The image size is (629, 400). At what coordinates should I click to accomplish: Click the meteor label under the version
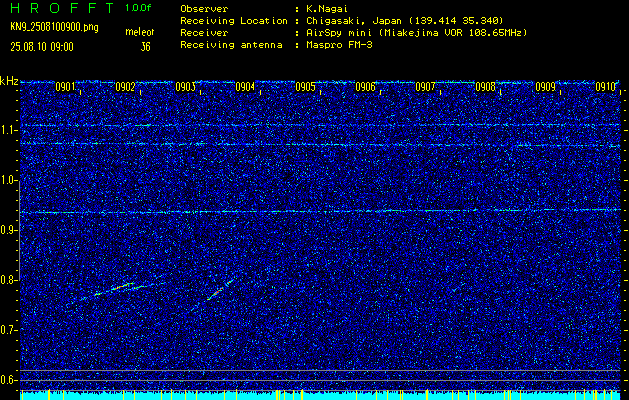pyautogui.click(x=140, y=32)
